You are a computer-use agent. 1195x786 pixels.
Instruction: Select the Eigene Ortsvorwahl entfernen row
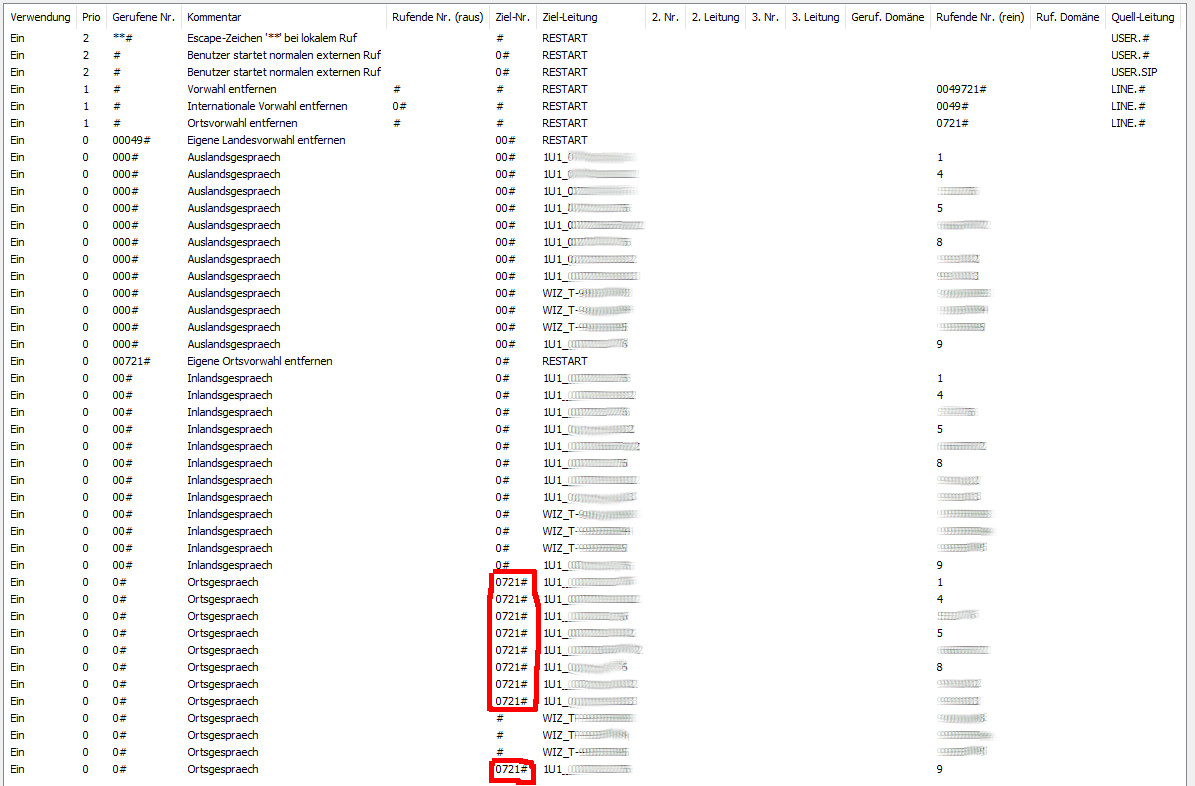[x=259, y=361]
